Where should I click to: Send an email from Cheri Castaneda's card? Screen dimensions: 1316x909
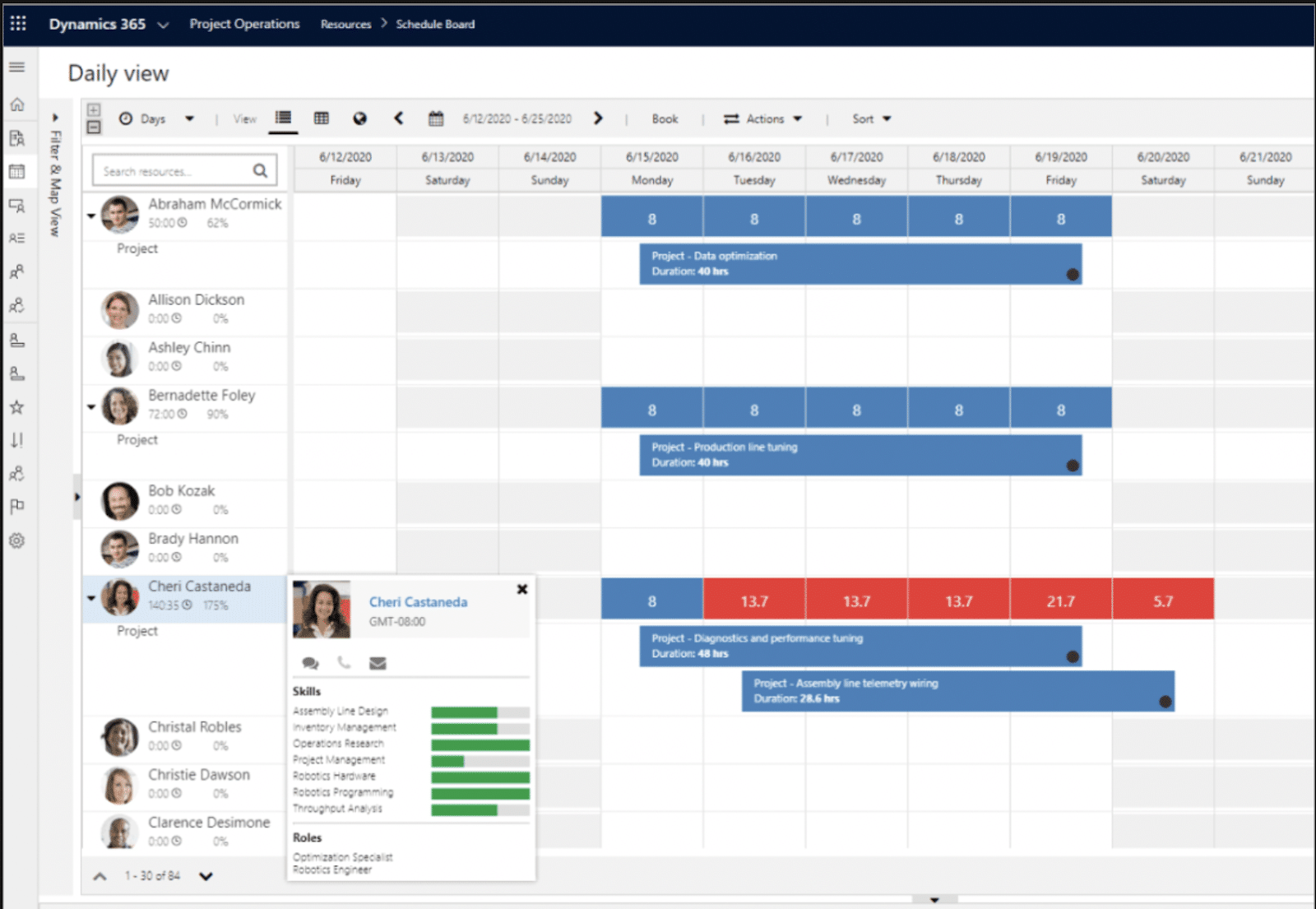pyautogui.click(x=378, y=662)
